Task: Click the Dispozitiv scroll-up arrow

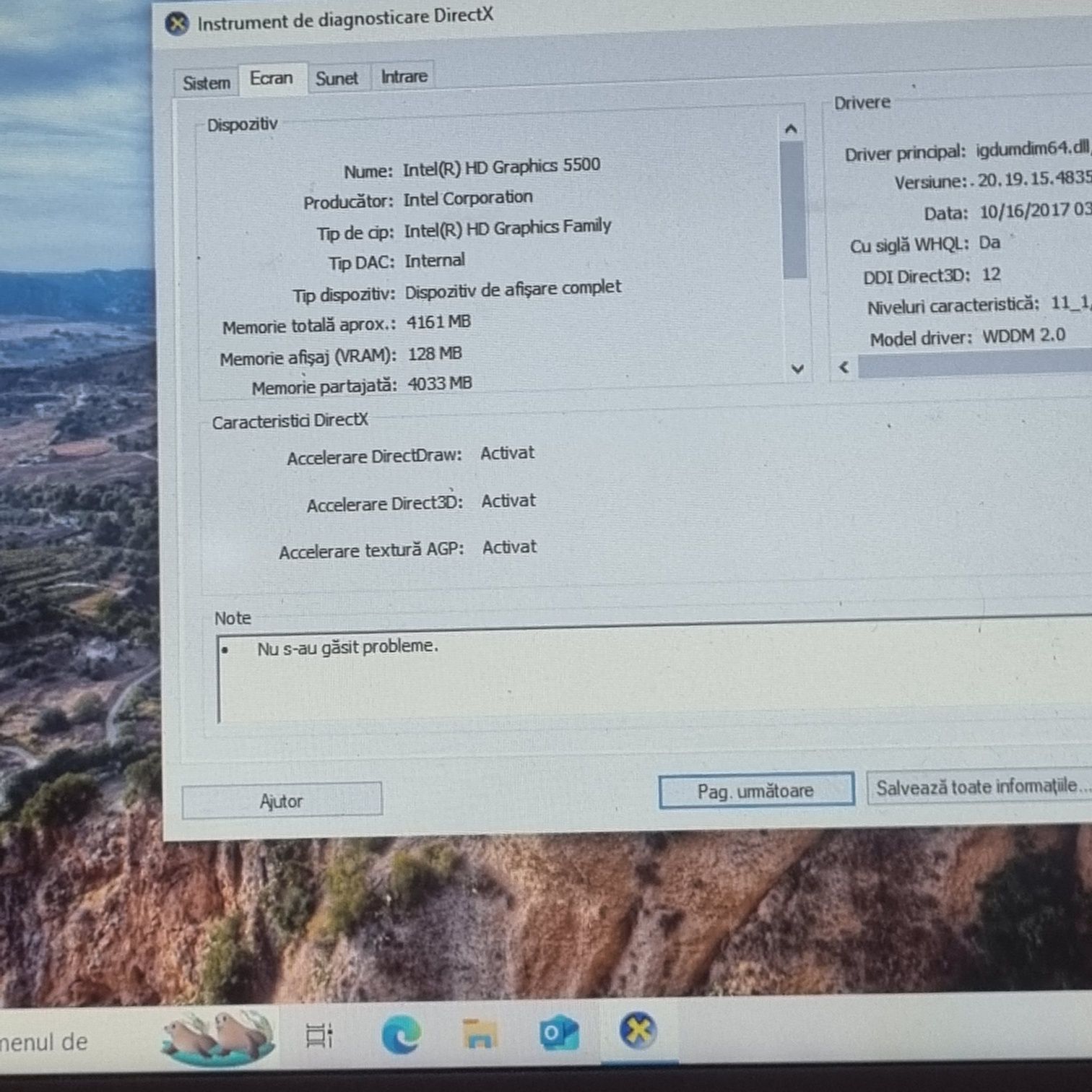Action: pos(791,129)
